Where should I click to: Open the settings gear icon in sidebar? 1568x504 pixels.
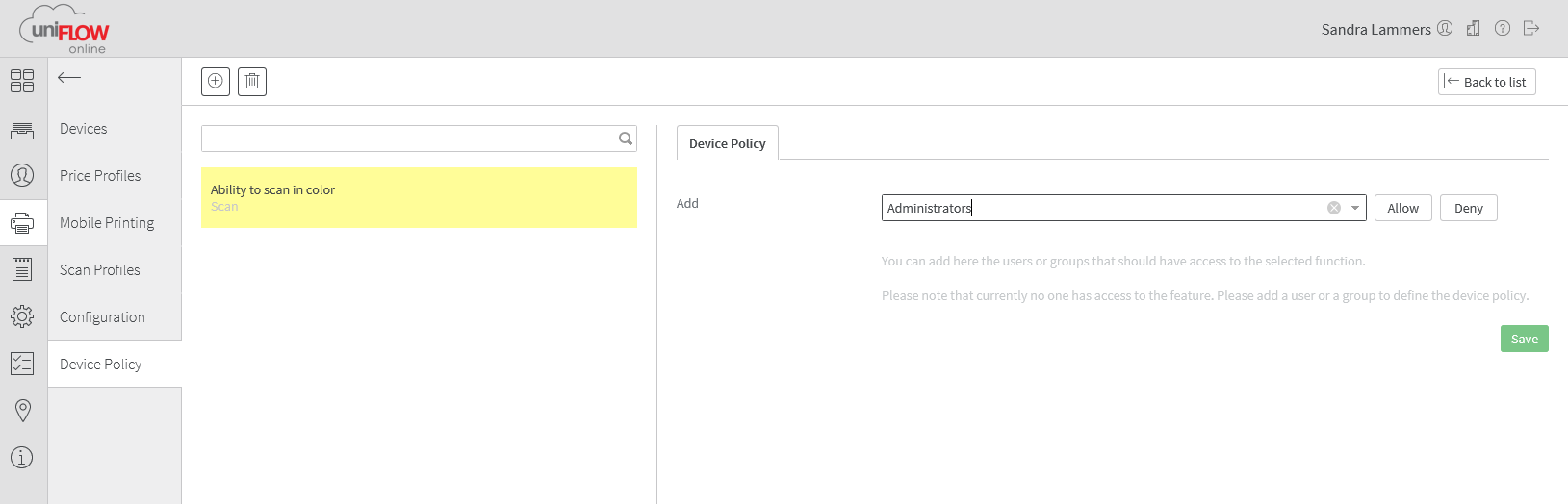coord(22,316)
